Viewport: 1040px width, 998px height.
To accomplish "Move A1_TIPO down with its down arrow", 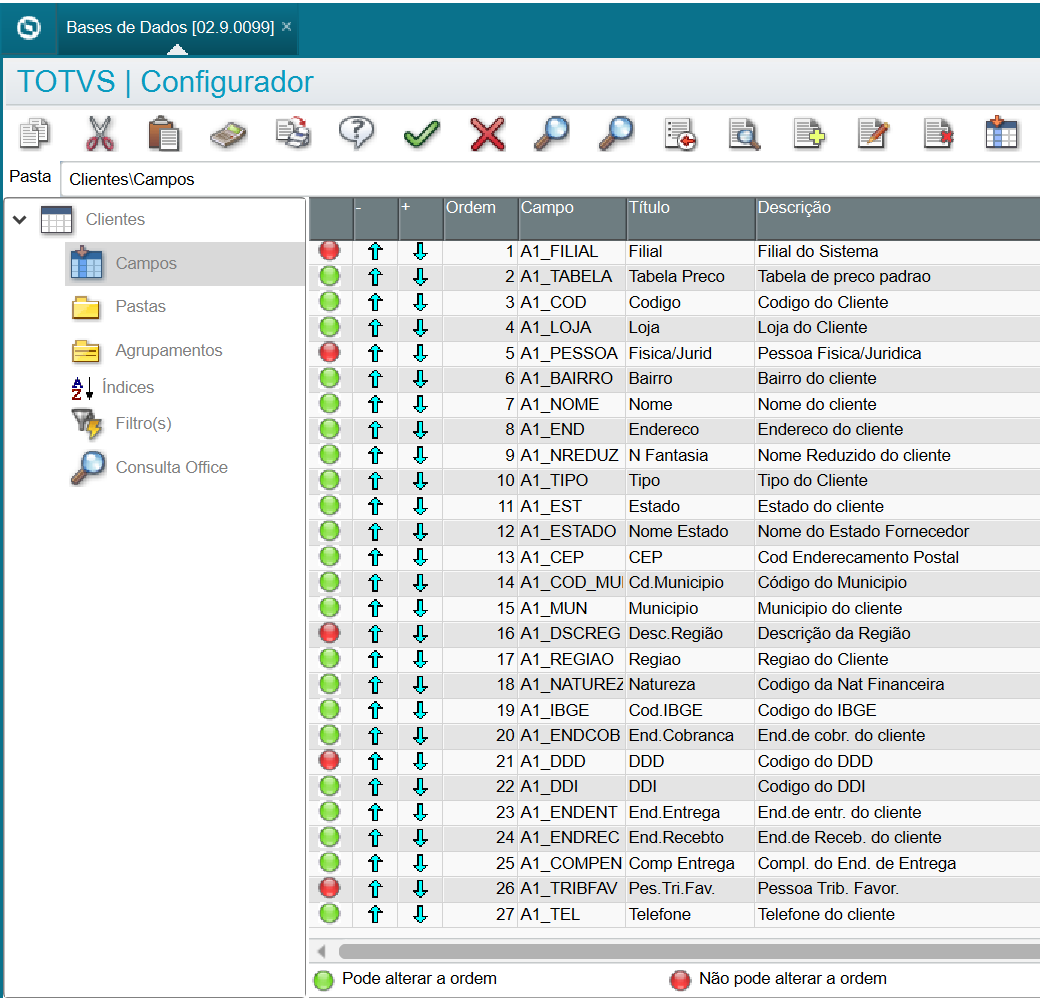I will [x=420, y=481].
